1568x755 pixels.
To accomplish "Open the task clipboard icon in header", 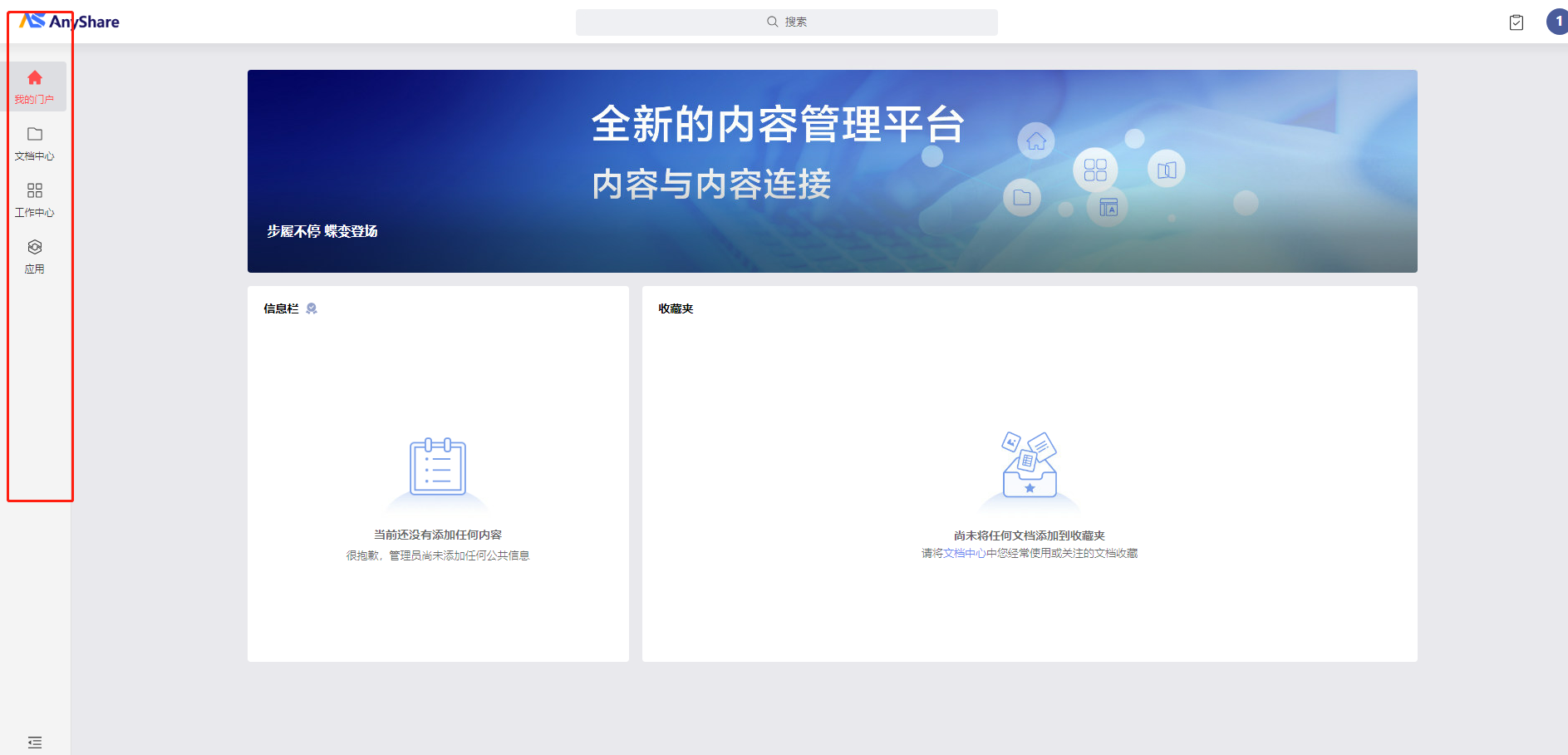I will click(1516, 22).
